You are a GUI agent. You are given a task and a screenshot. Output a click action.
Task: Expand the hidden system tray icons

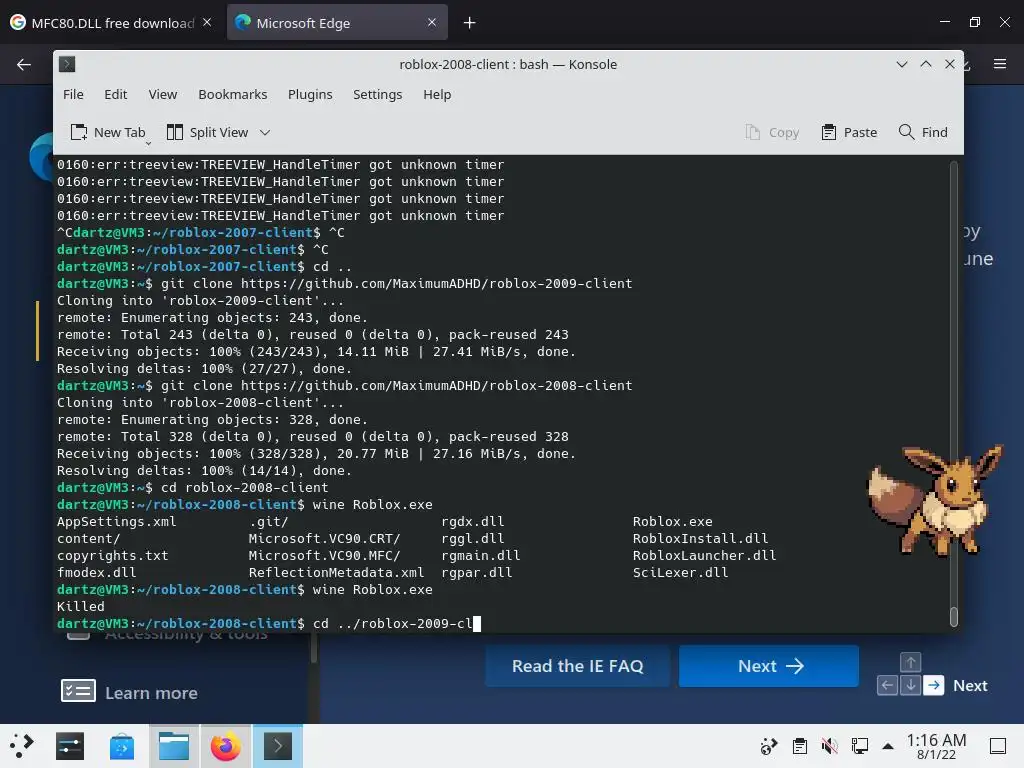(888, 746)
